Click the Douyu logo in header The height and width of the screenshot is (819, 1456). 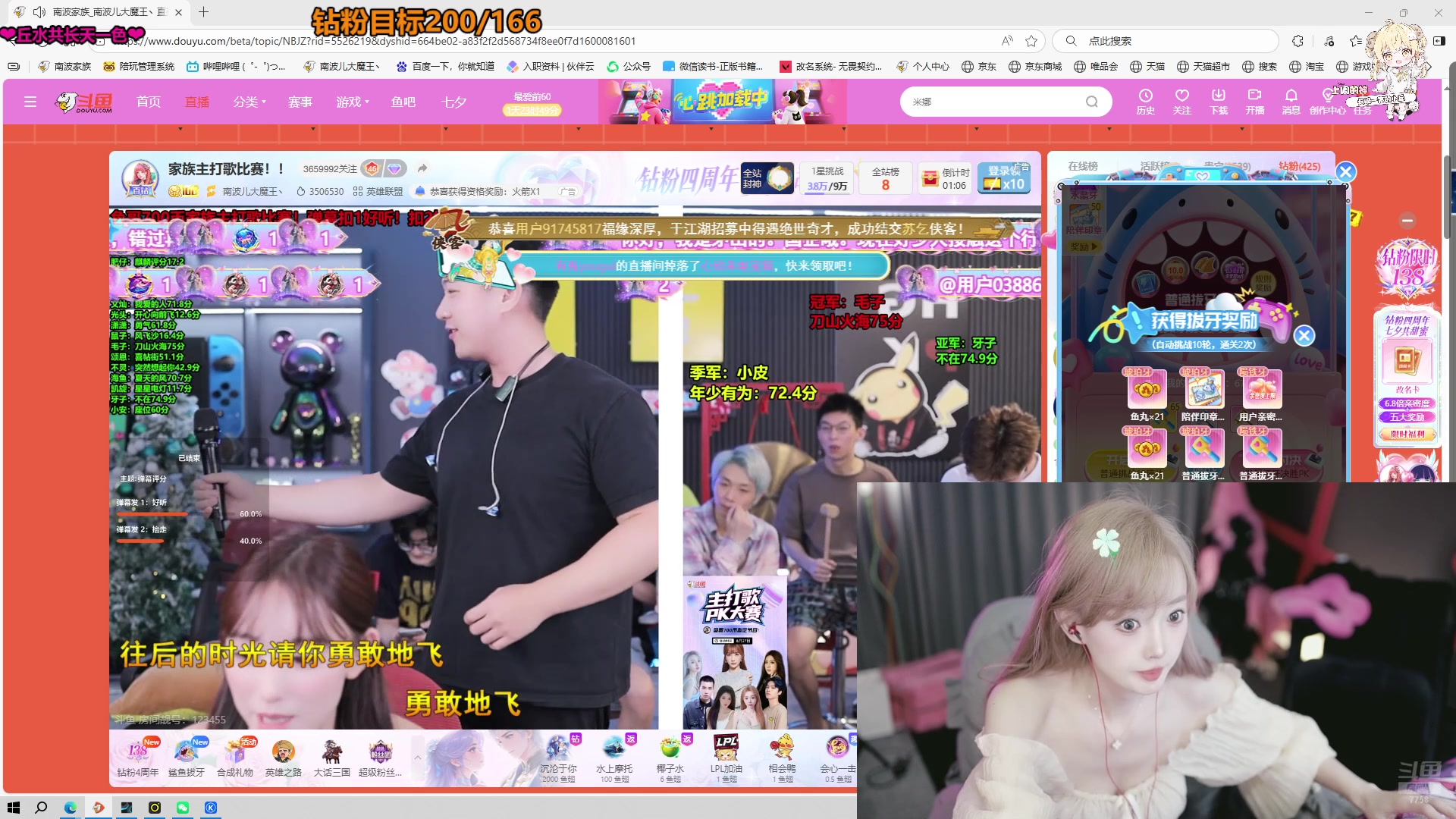coord(84,102)
